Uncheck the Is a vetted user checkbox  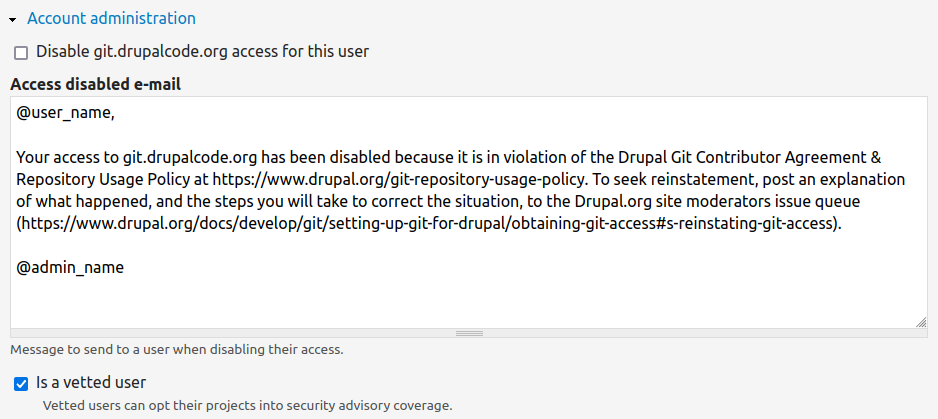(21, 383)
